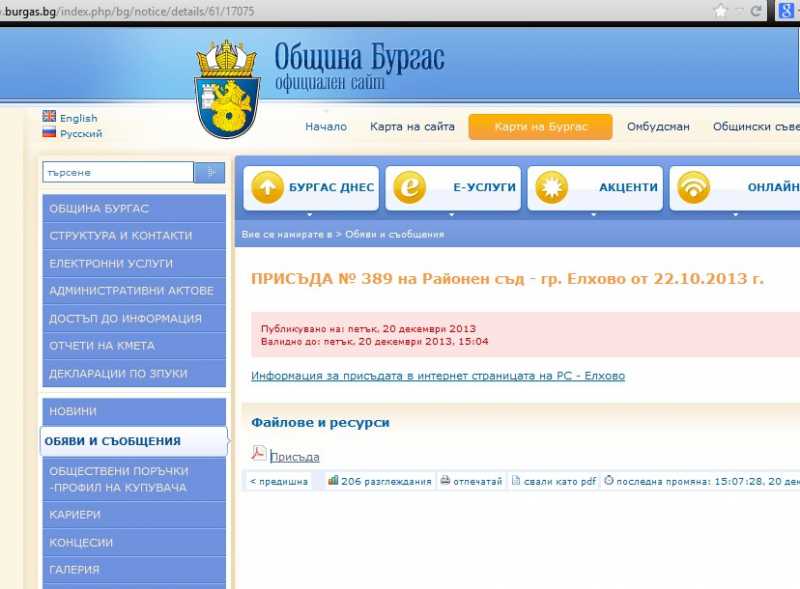
Task: Click the търсене search input field
Action: click(117, 172)
